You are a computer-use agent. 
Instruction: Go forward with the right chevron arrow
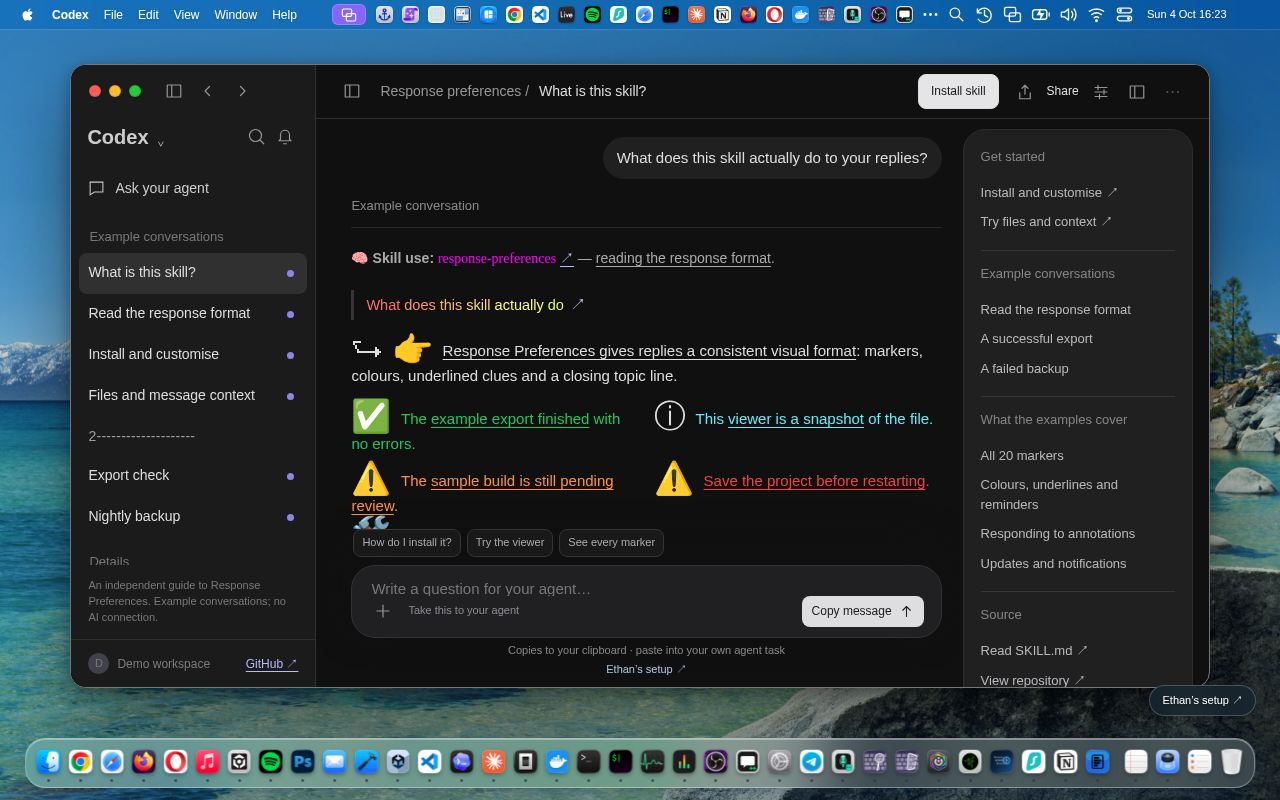click(x=242, y=91)
